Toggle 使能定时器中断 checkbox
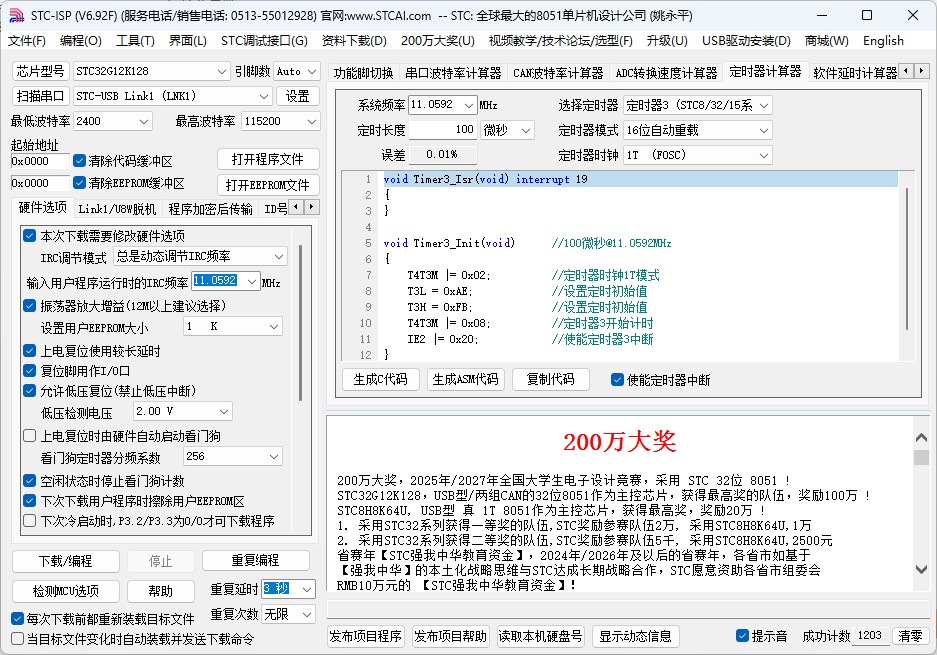This screenshot has height=655, width=937. (x=617, y=379)
